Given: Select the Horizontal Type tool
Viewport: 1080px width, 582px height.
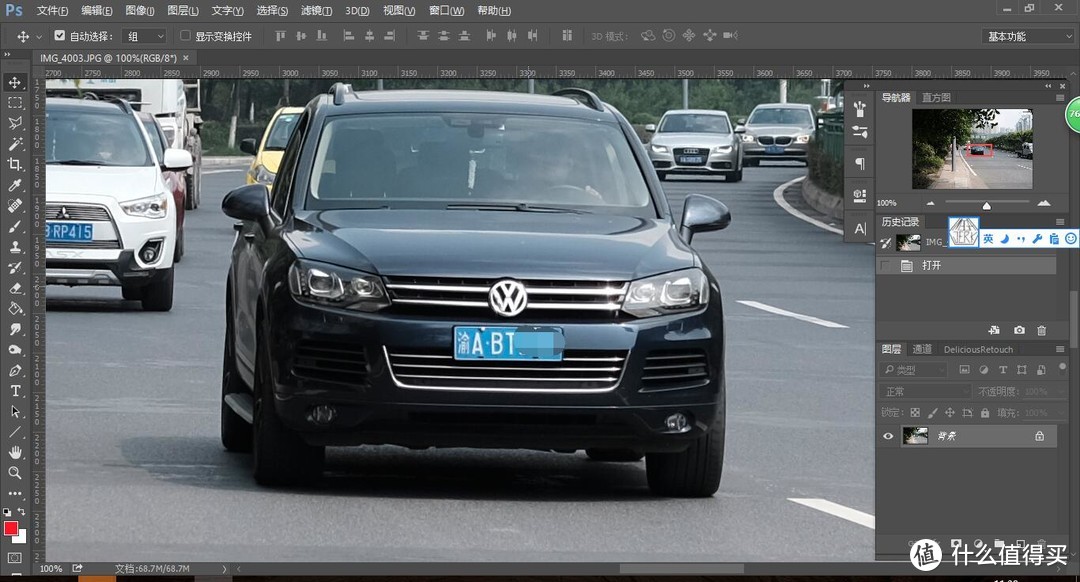Looking at the screenshot, I should tap(14, 391).
